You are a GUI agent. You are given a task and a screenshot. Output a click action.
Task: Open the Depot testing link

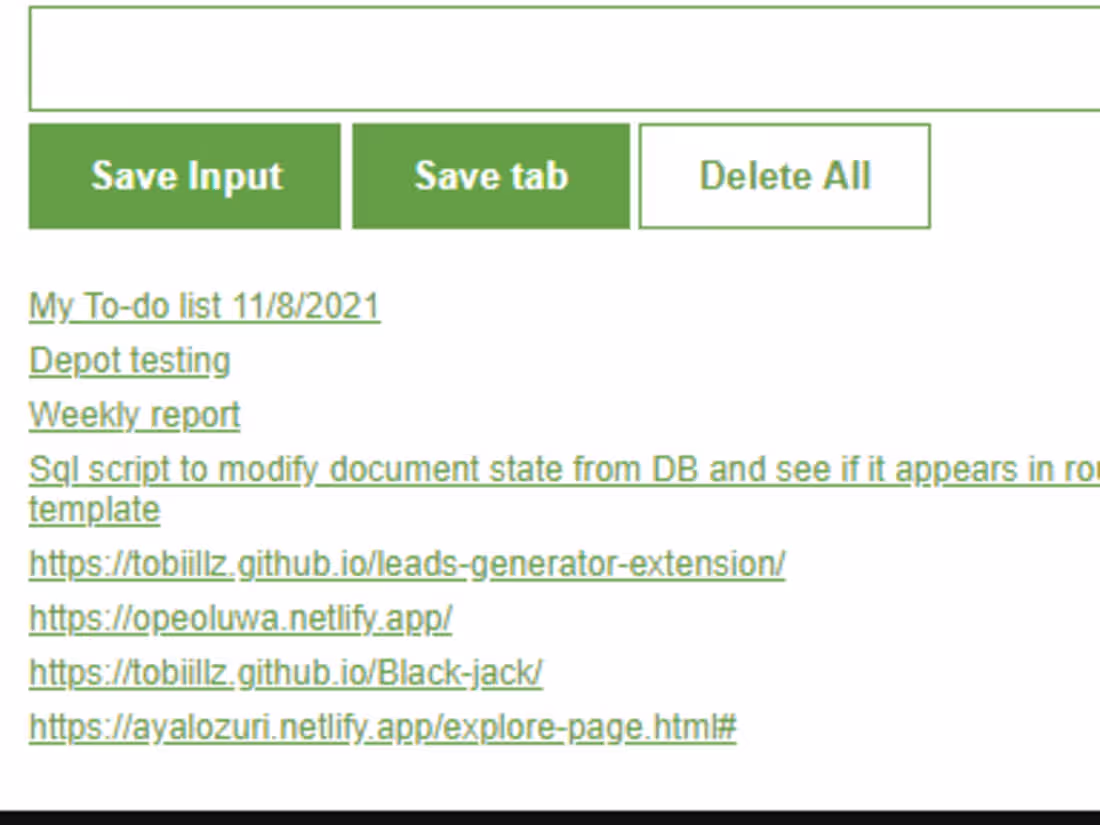(x=129, y=361)
